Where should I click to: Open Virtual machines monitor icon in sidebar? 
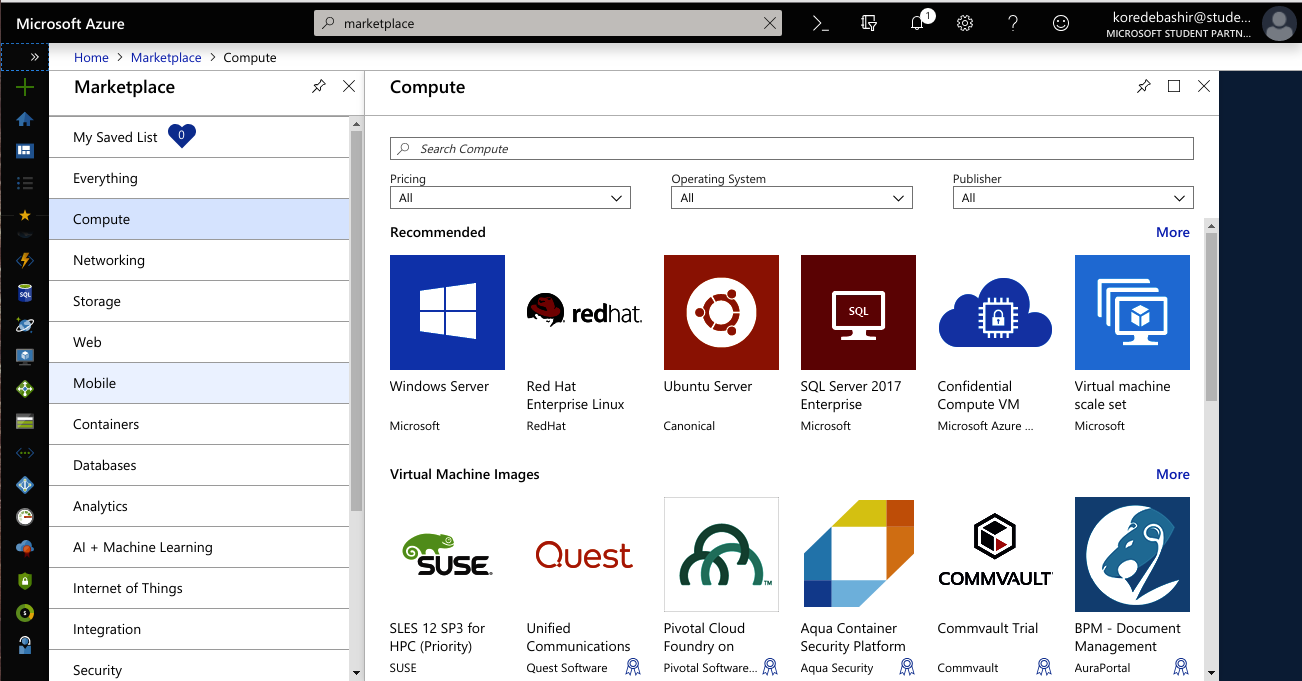[x=25, y=357]
